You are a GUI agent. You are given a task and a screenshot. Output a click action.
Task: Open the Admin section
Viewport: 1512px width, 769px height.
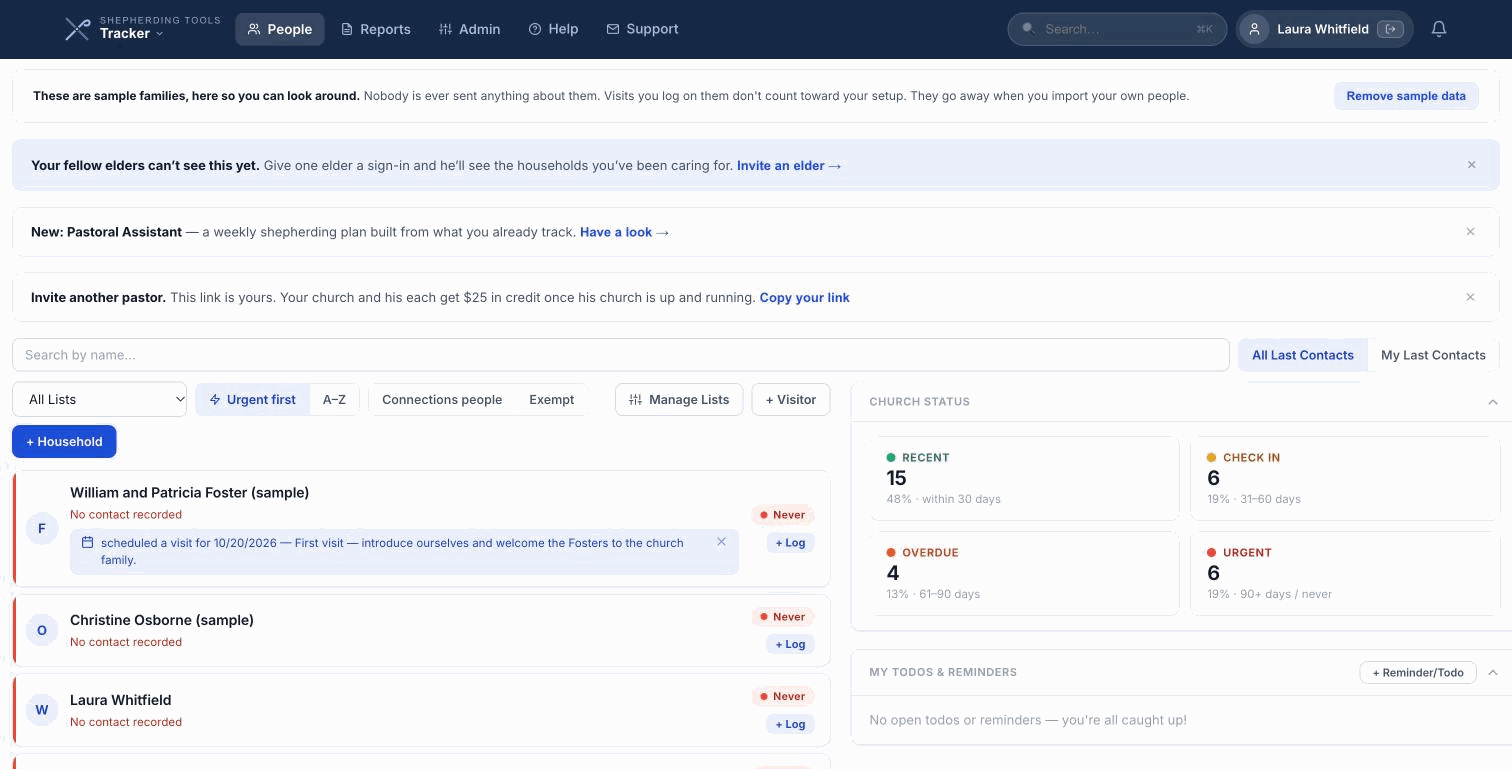point(469,29)
